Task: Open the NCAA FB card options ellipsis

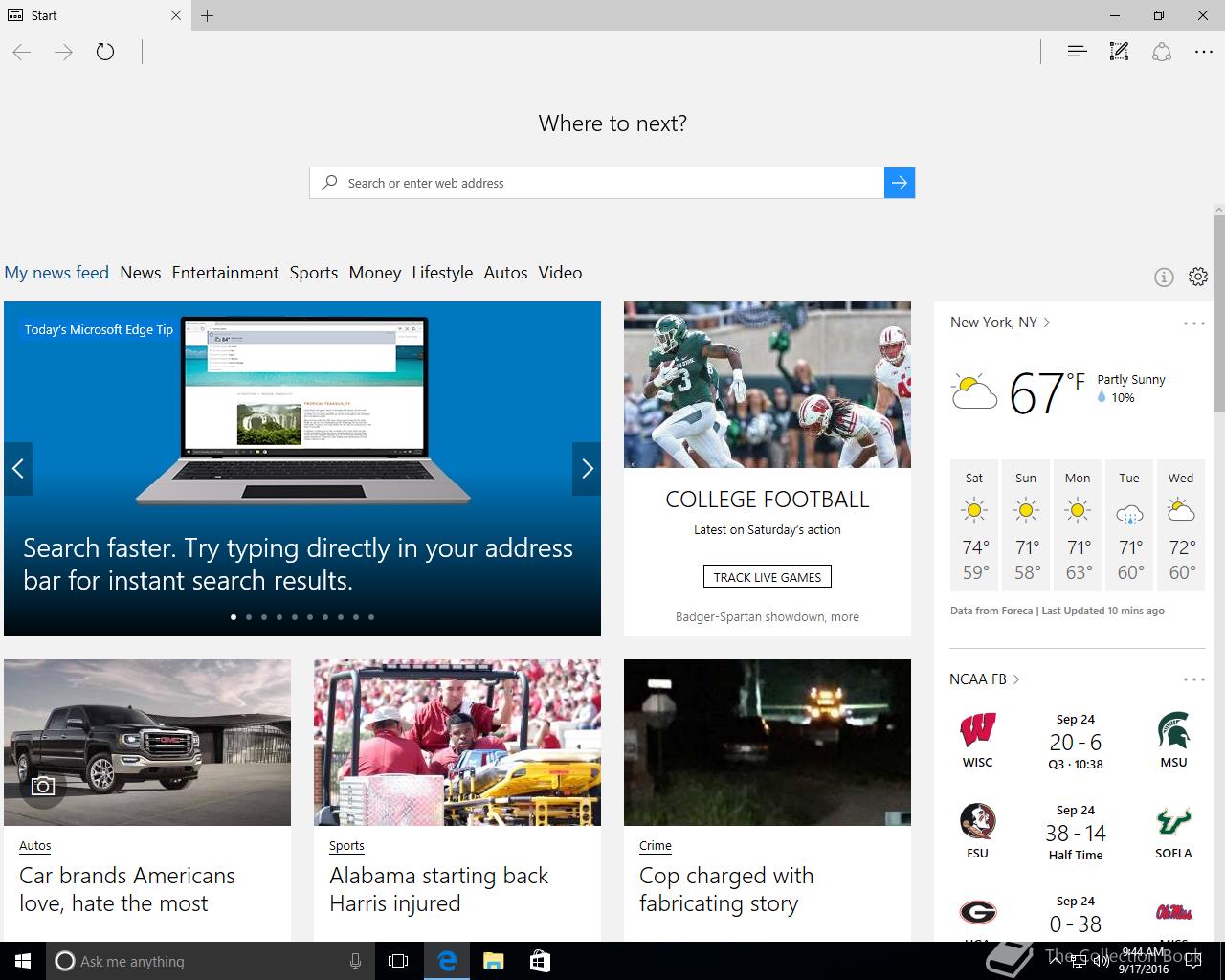Action: pyautogui.click(x=1194, y=679)
